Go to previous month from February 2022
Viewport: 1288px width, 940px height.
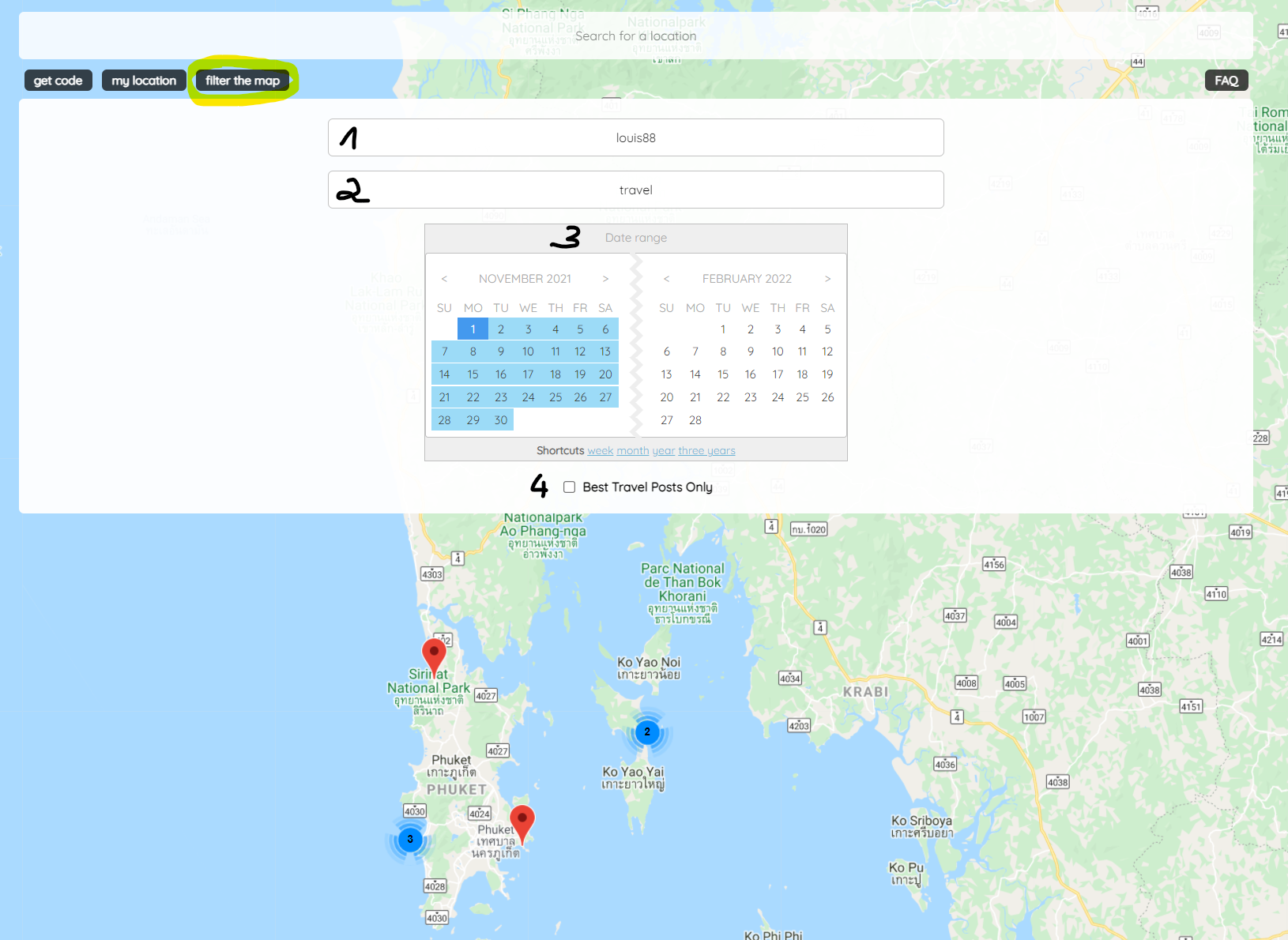tap(666, 279)
